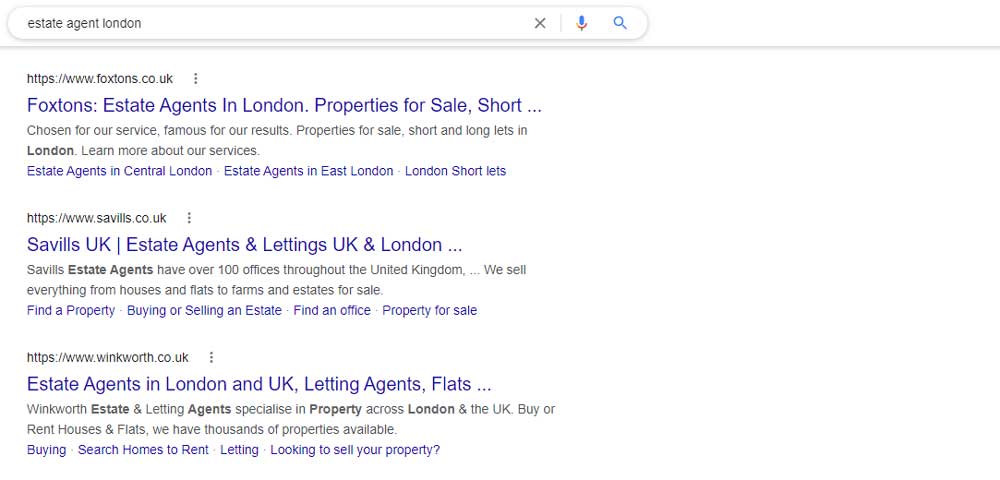Viewport: 1000px width, 480px height.
Task: Visit the 'Estate Agents in Central London' sitelink
Action: click(119, 171)
